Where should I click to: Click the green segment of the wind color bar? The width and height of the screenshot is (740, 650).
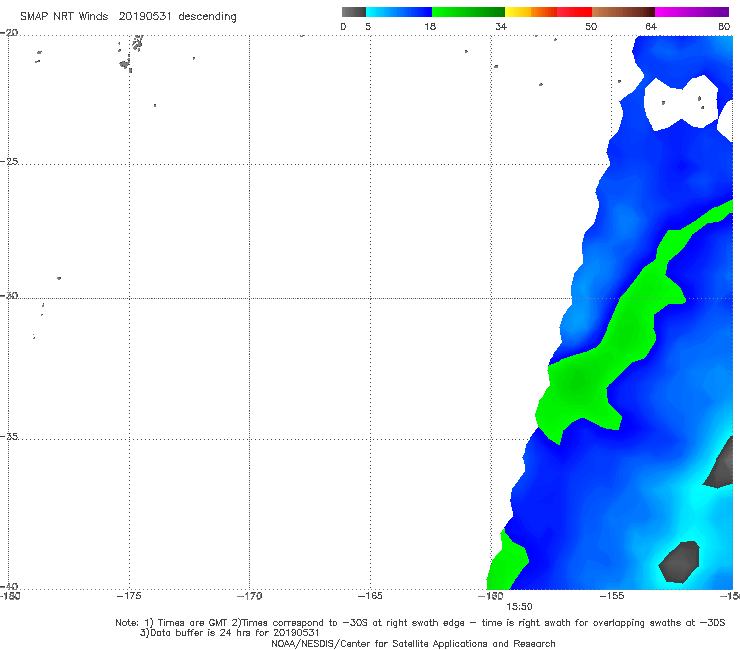468,12
